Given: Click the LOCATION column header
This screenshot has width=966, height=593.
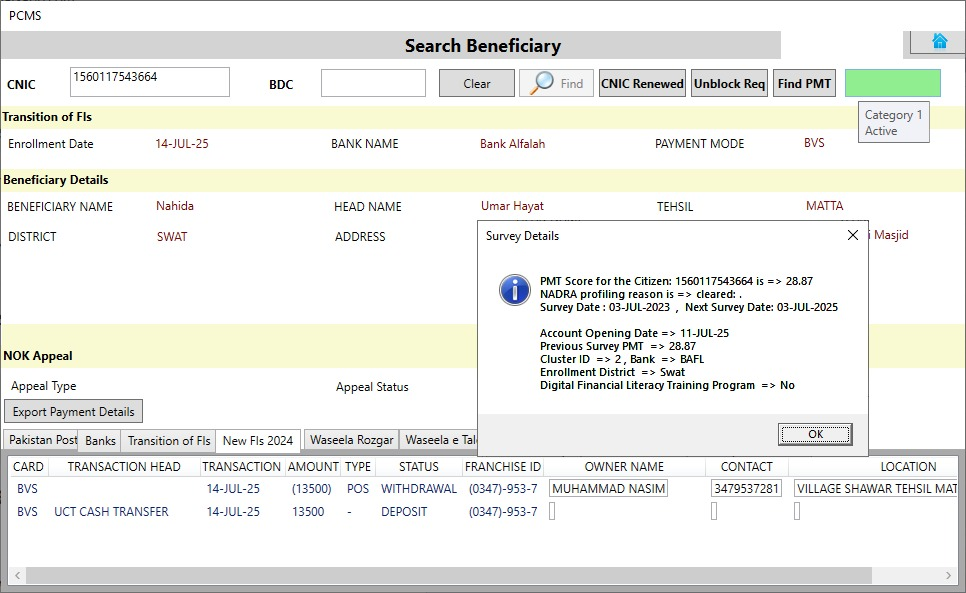Looking at the screenshot, I should coord(908,467).
